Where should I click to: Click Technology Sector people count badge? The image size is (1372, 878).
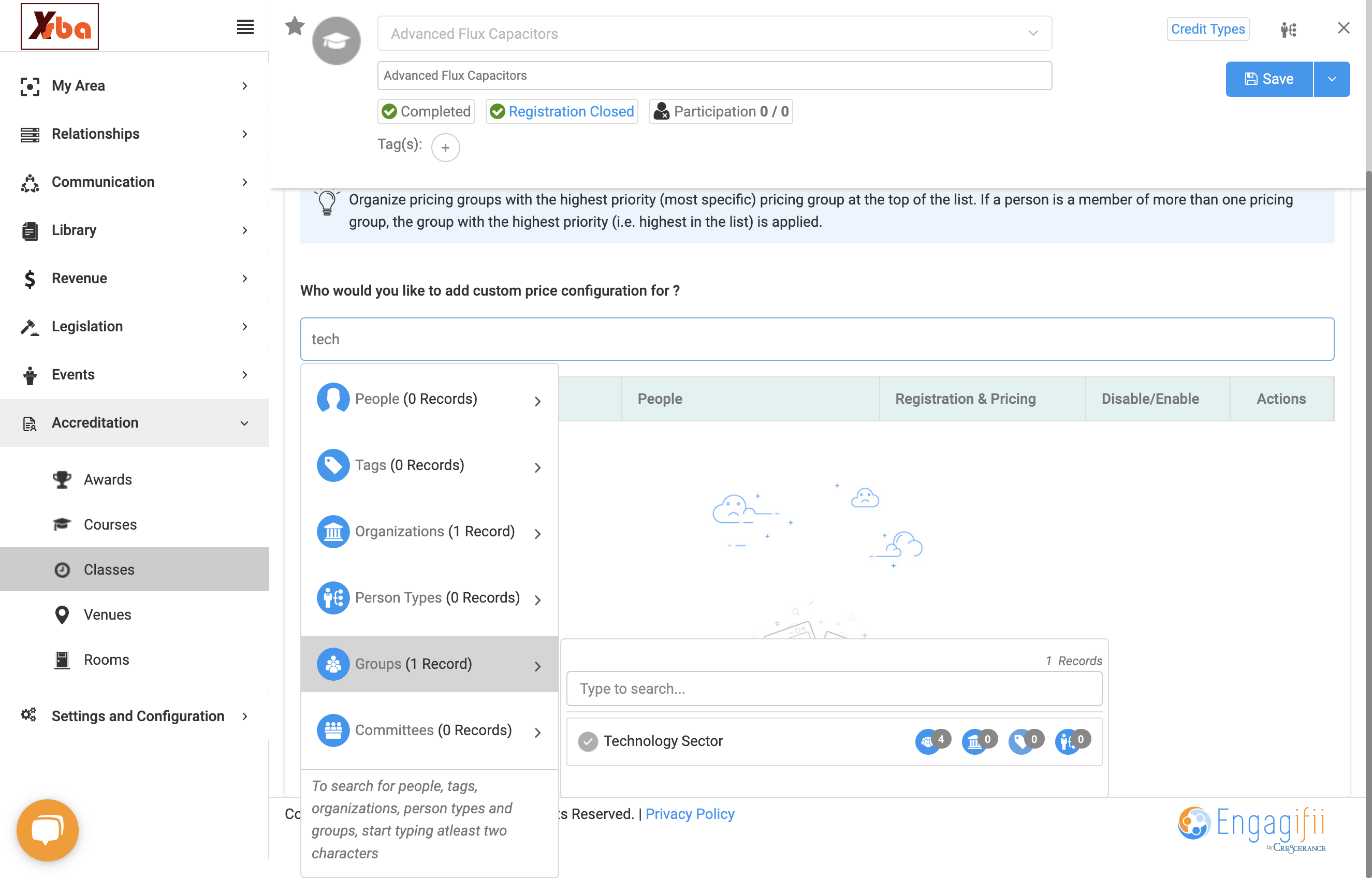(x=932, y=741)
